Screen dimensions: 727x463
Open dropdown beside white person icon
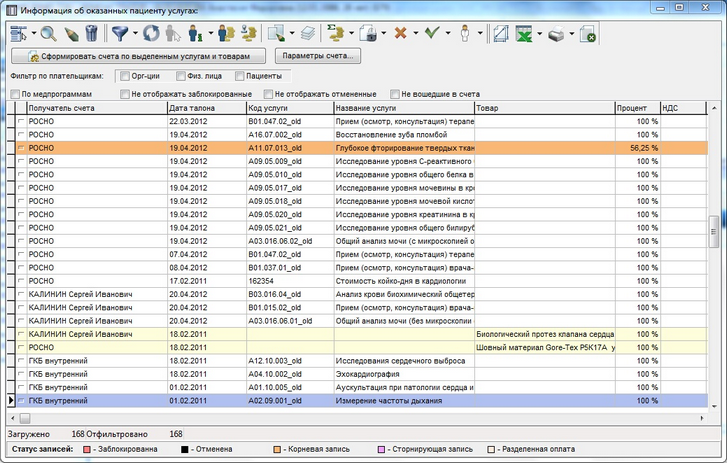pos(480,33)
